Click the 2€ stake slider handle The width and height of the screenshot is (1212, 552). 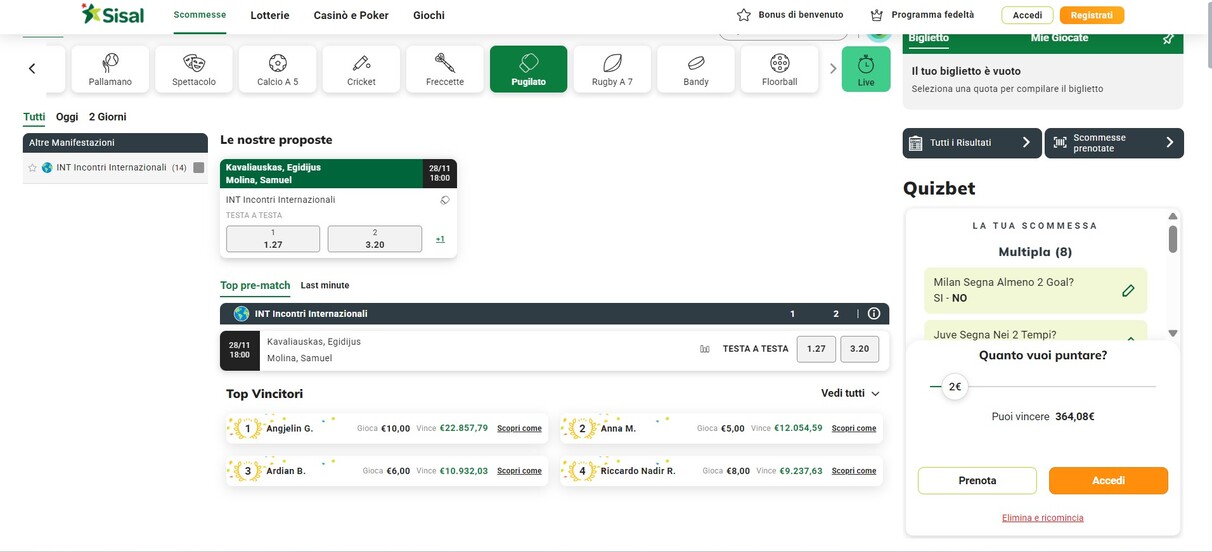coord(955,387)
